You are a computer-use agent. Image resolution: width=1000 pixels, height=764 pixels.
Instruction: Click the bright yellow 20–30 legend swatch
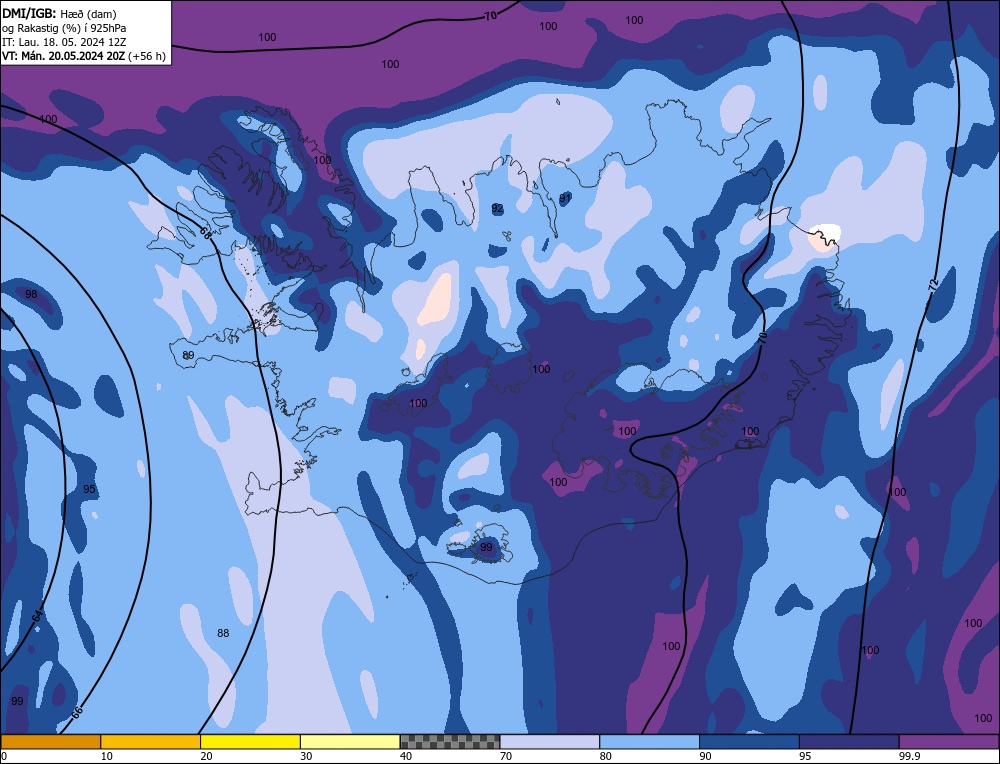pos(250,741)
